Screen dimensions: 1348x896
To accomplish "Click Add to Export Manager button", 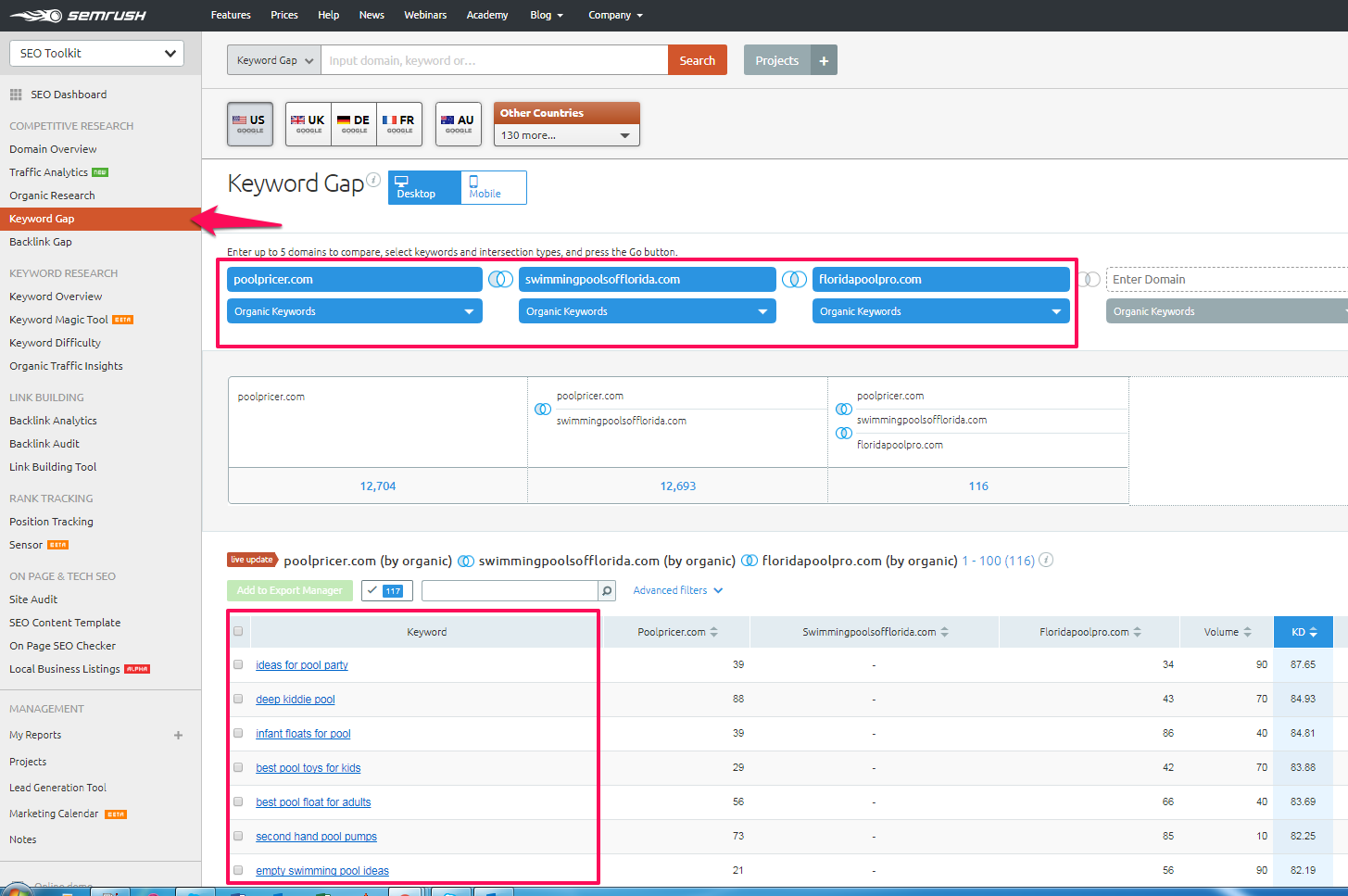I will 290,590.
